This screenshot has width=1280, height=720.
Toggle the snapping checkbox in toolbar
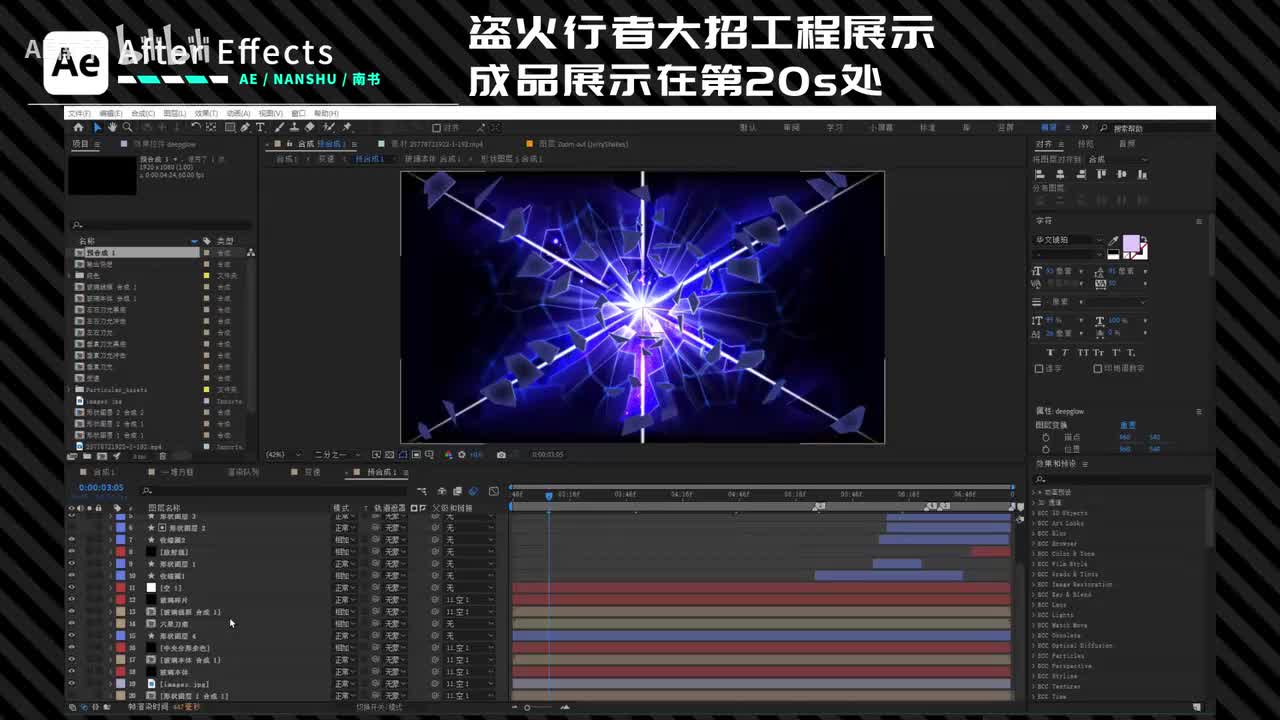click(436, 128)
